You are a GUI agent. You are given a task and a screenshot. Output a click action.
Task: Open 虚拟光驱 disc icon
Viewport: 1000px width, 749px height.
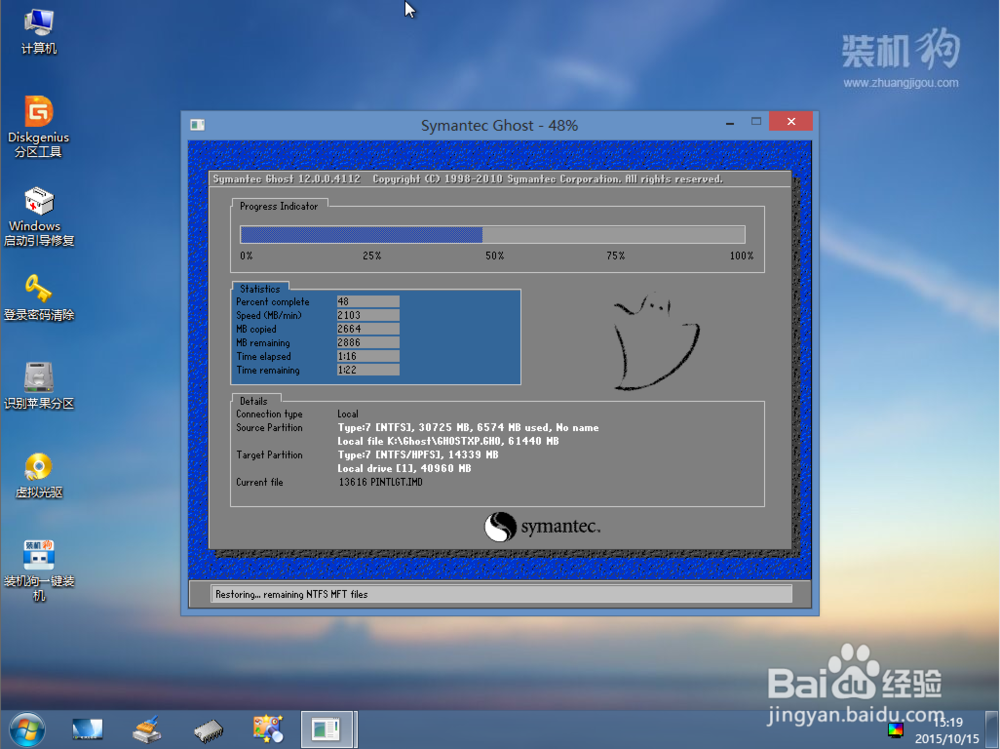point(39,475)
